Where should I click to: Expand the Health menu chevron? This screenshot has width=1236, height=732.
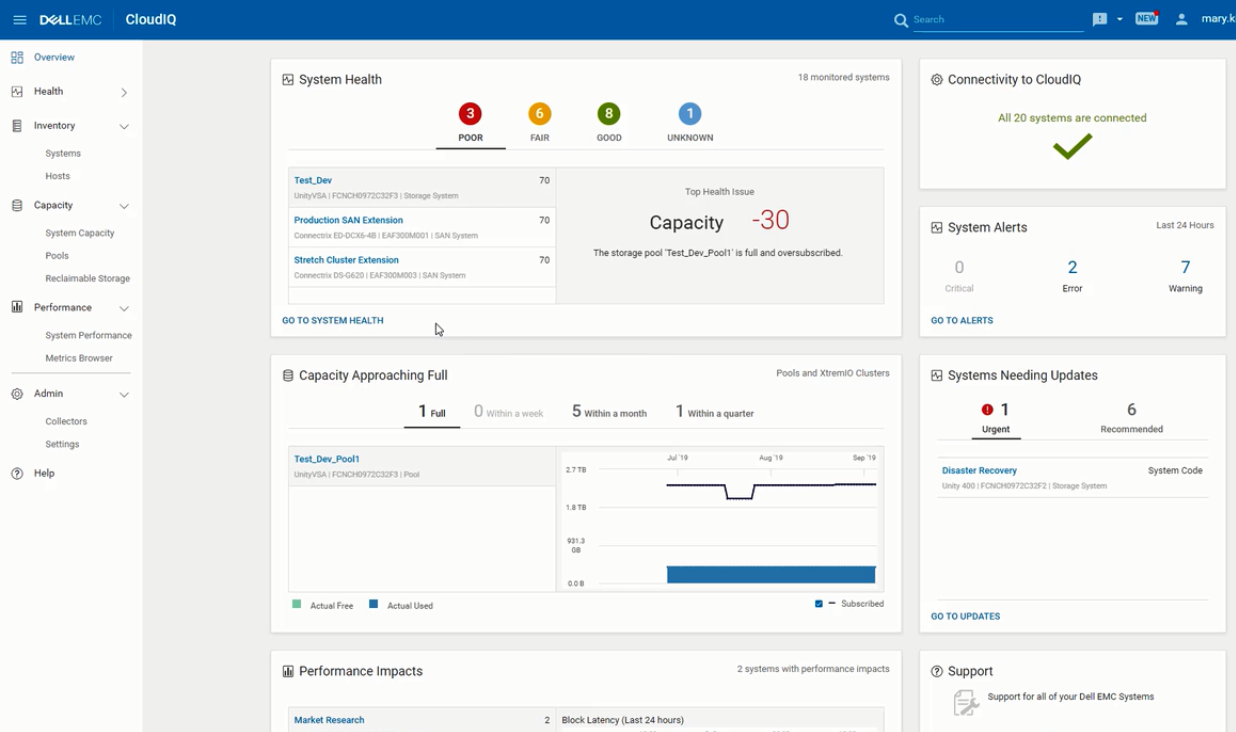click(x=124, y=92)
